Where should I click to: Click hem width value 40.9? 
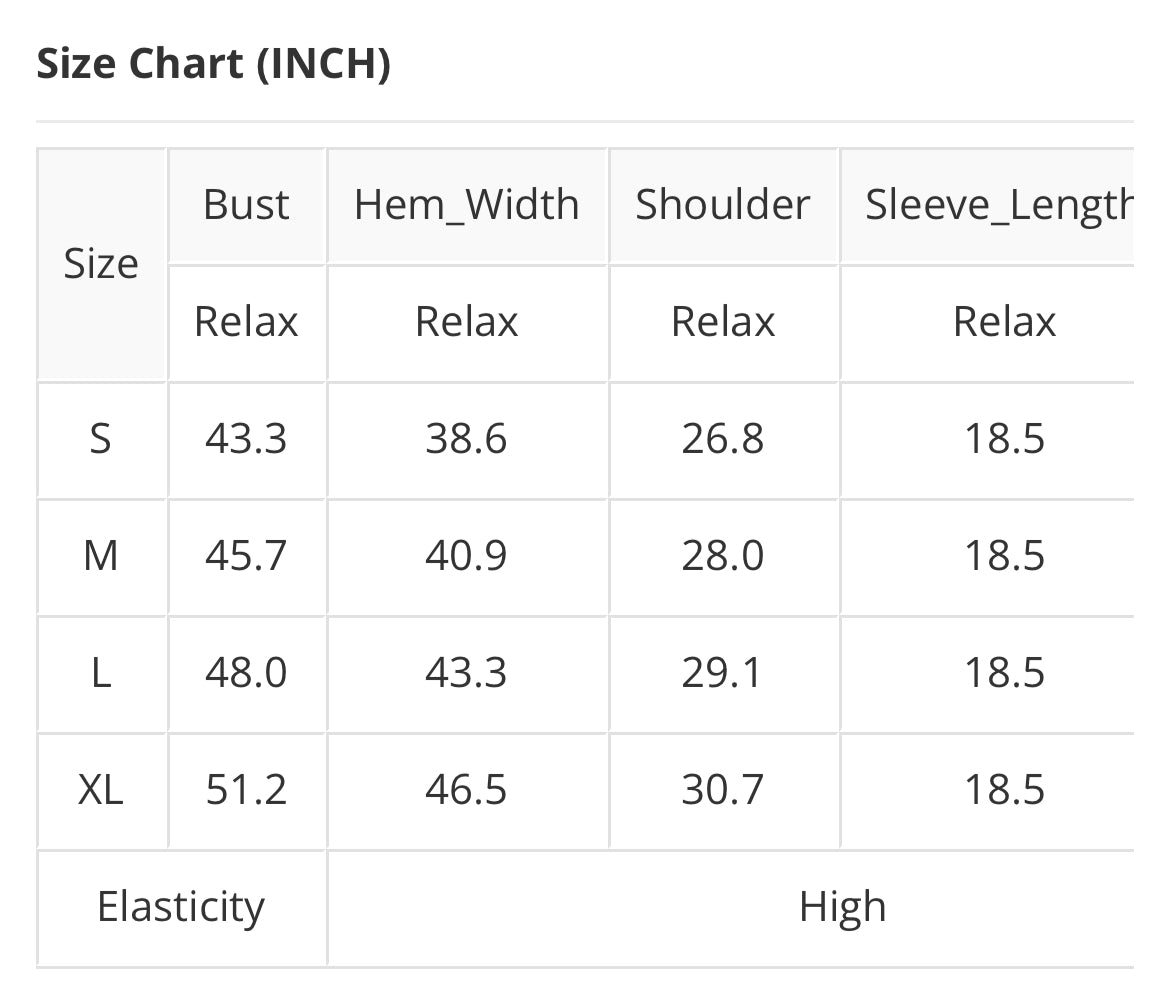point(466,556)
